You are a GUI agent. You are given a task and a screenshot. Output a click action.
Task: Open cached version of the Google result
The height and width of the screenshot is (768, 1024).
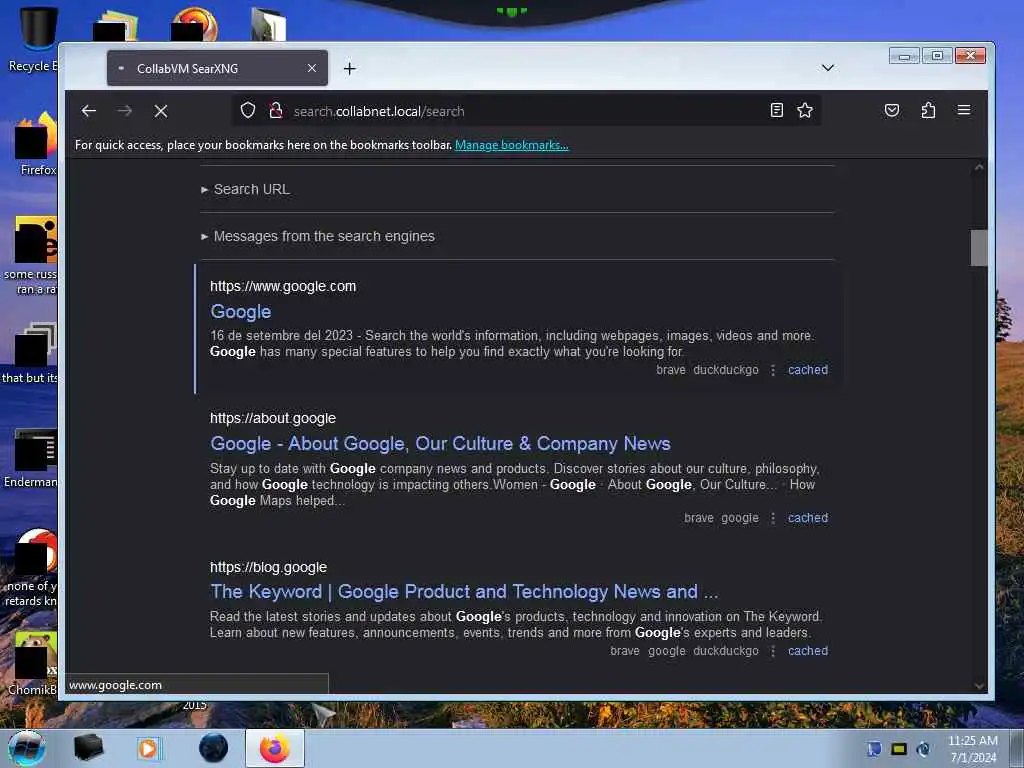(808, 370)
